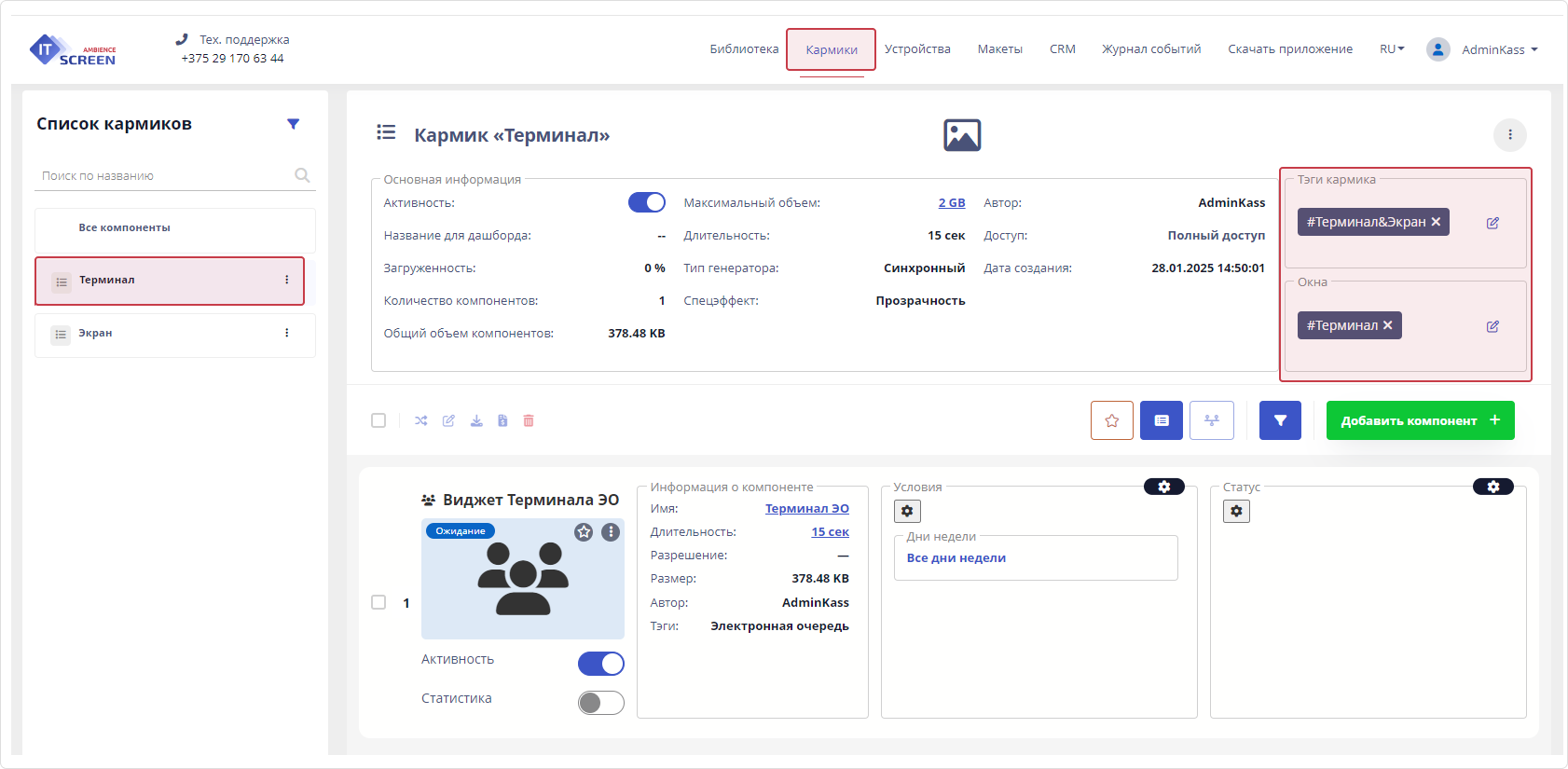This screenshot has width=1568, height=769.
Task: Click the Все дни недели link
Action: (956, 558)
